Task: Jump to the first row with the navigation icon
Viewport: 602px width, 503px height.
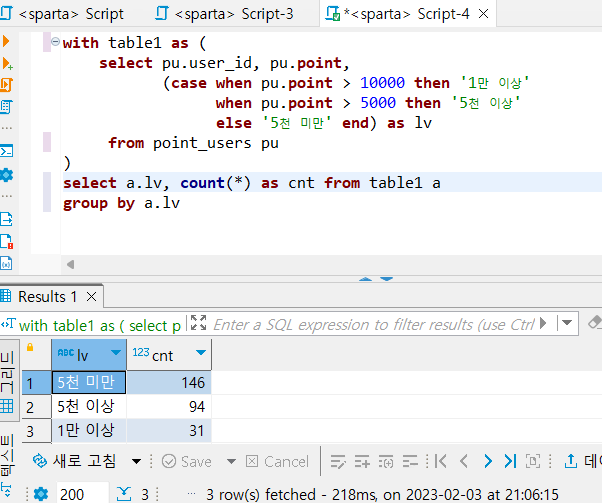Action: [x=440, y=461]
